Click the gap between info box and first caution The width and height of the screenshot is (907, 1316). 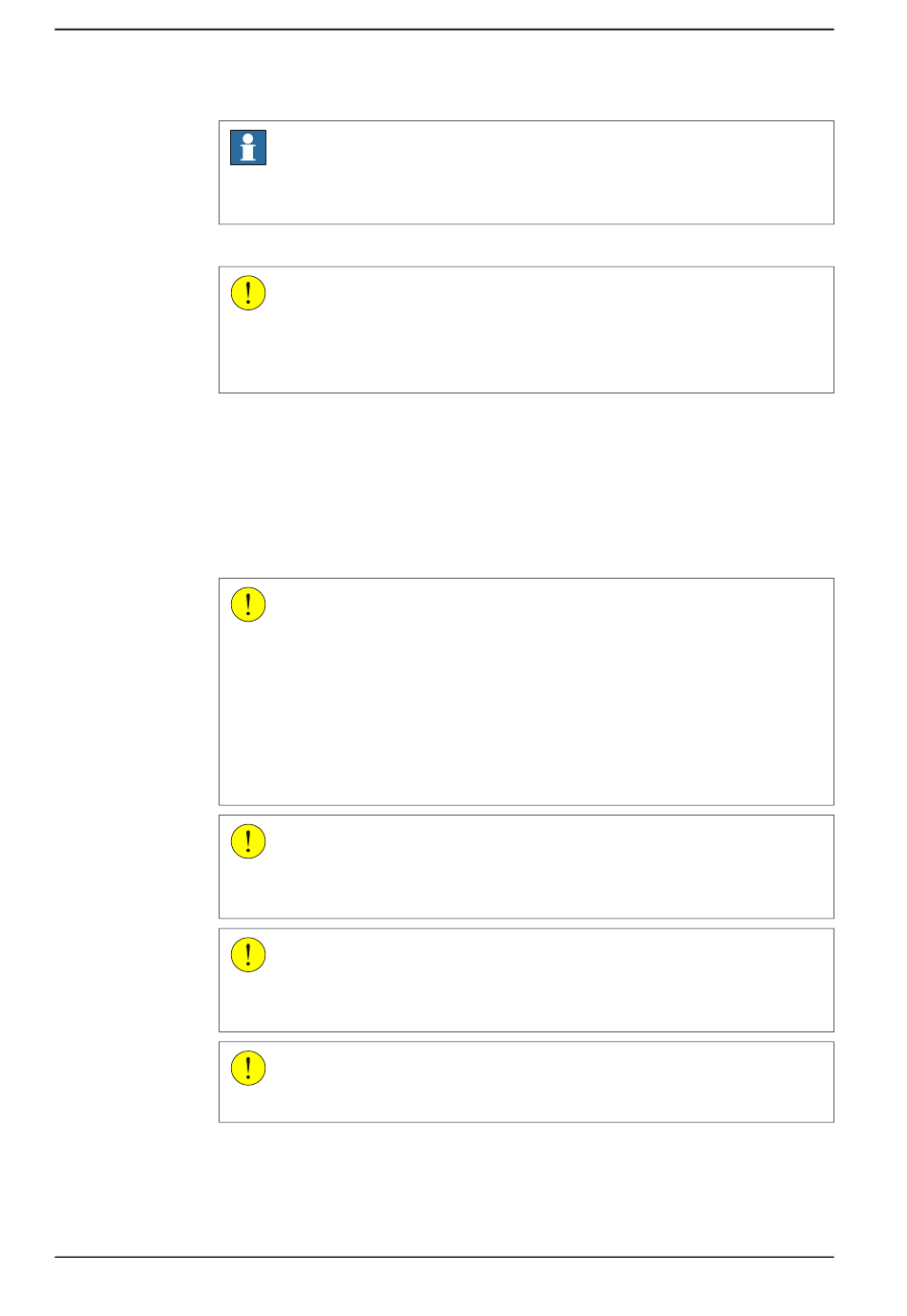tap(526, 245)
